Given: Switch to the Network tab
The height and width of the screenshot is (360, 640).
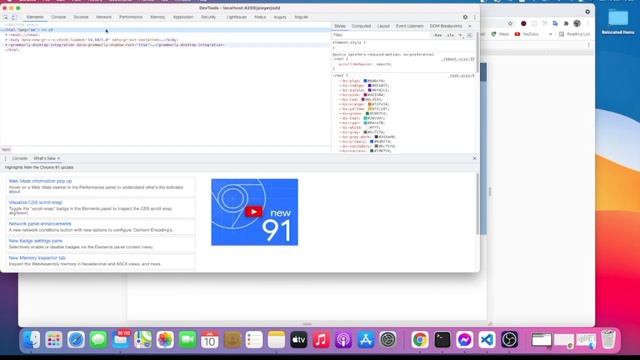Looking at the screenshot, I should pyautogui.click(x=104, y=17).
